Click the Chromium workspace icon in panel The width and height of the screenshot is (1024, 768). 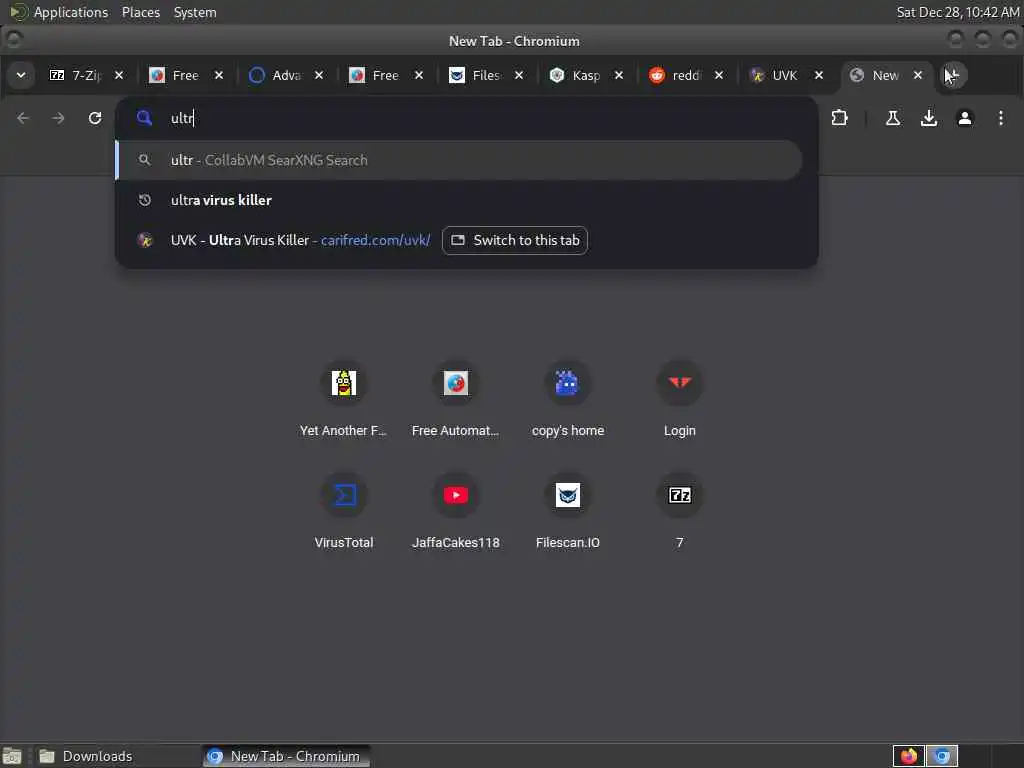pos(942,756)
